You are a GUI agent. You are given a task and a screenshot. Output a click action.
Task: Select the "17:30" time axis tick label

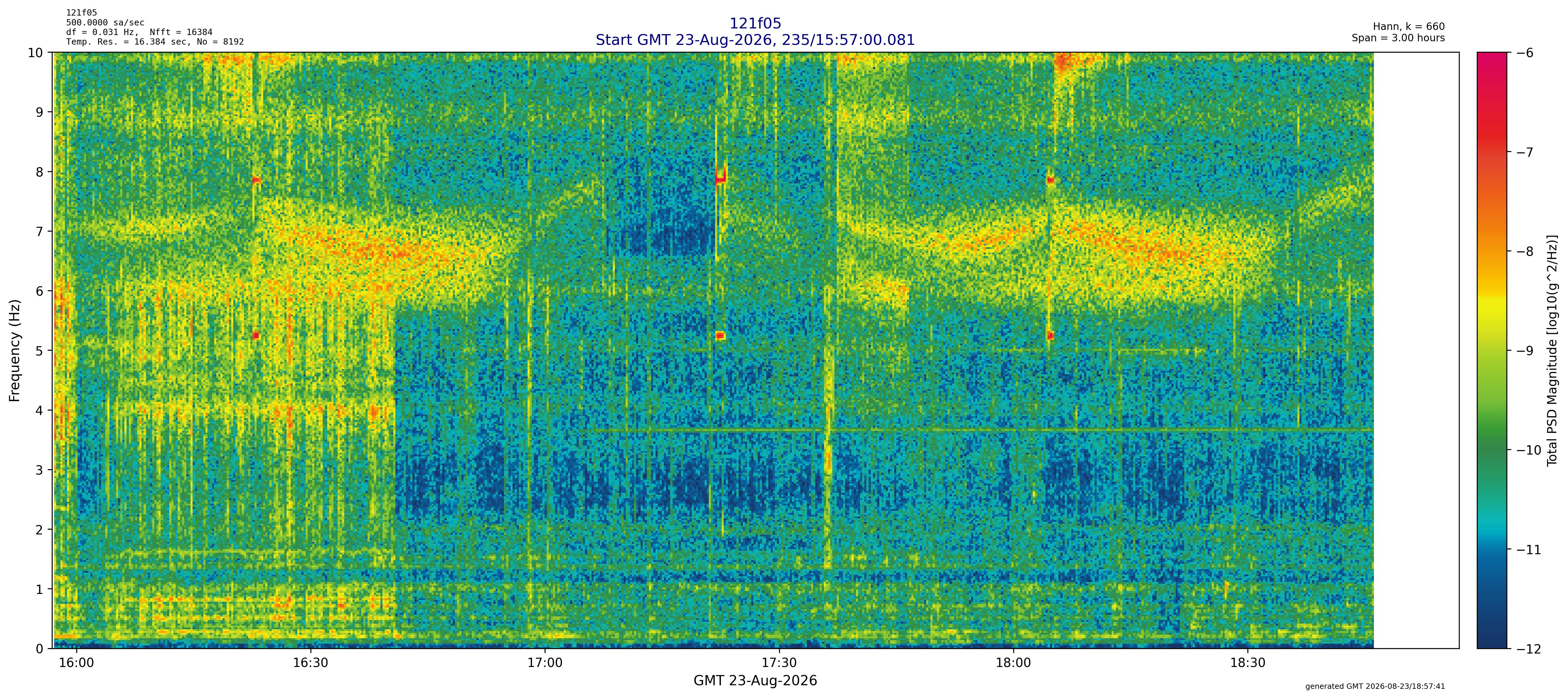(x=779, y=662)
